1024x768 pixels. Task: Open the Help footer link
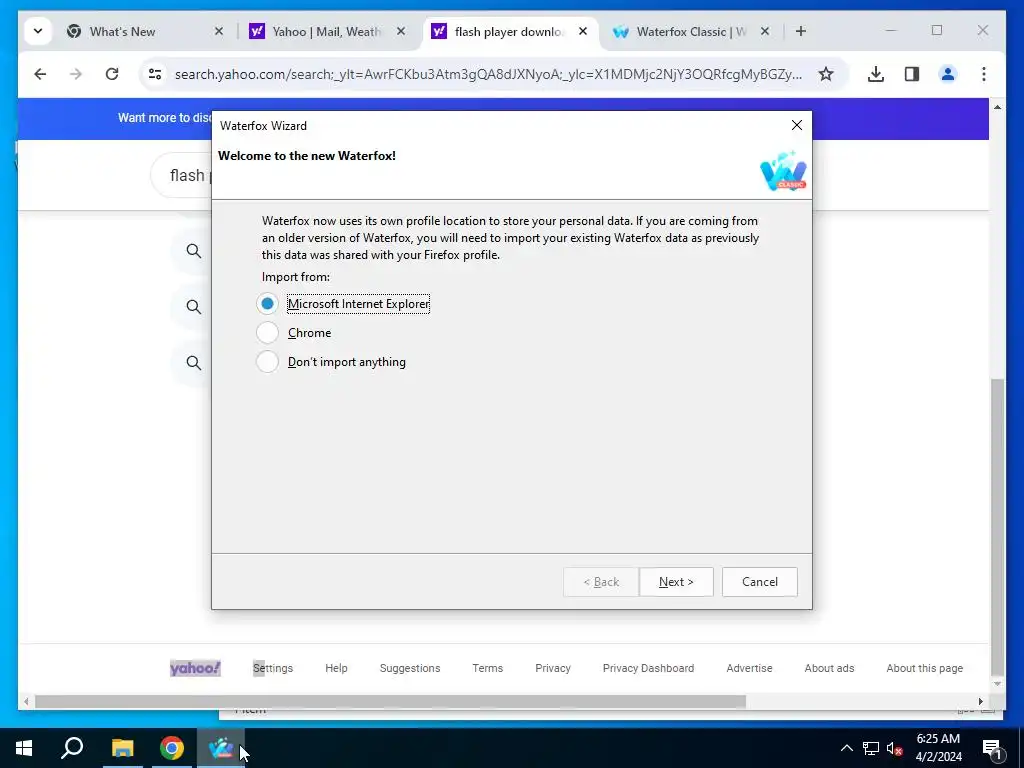point(336,667)
